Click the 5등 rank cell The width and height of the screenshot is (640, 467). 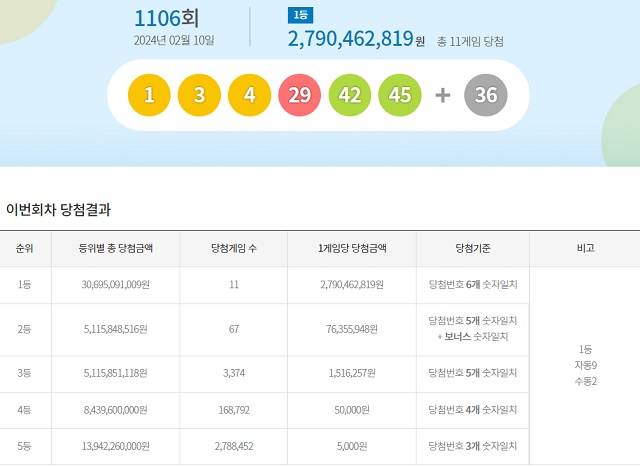(x=24, y=446)
